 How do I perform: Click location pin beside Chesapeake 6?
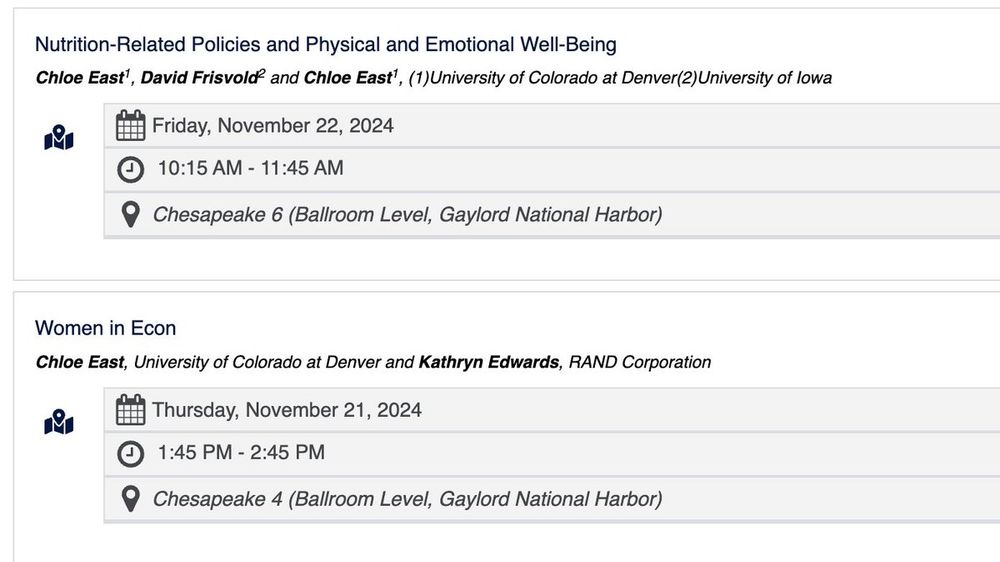pos(130,214)
